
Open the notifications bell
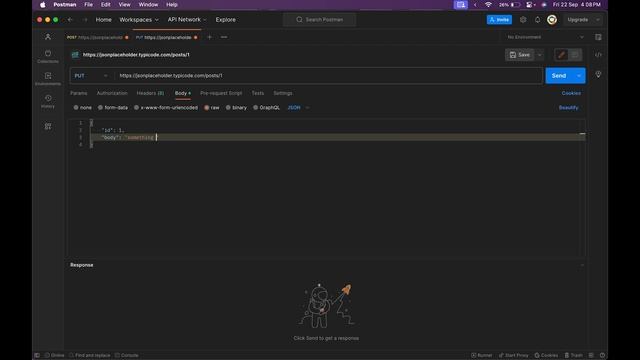pos(538,20)
